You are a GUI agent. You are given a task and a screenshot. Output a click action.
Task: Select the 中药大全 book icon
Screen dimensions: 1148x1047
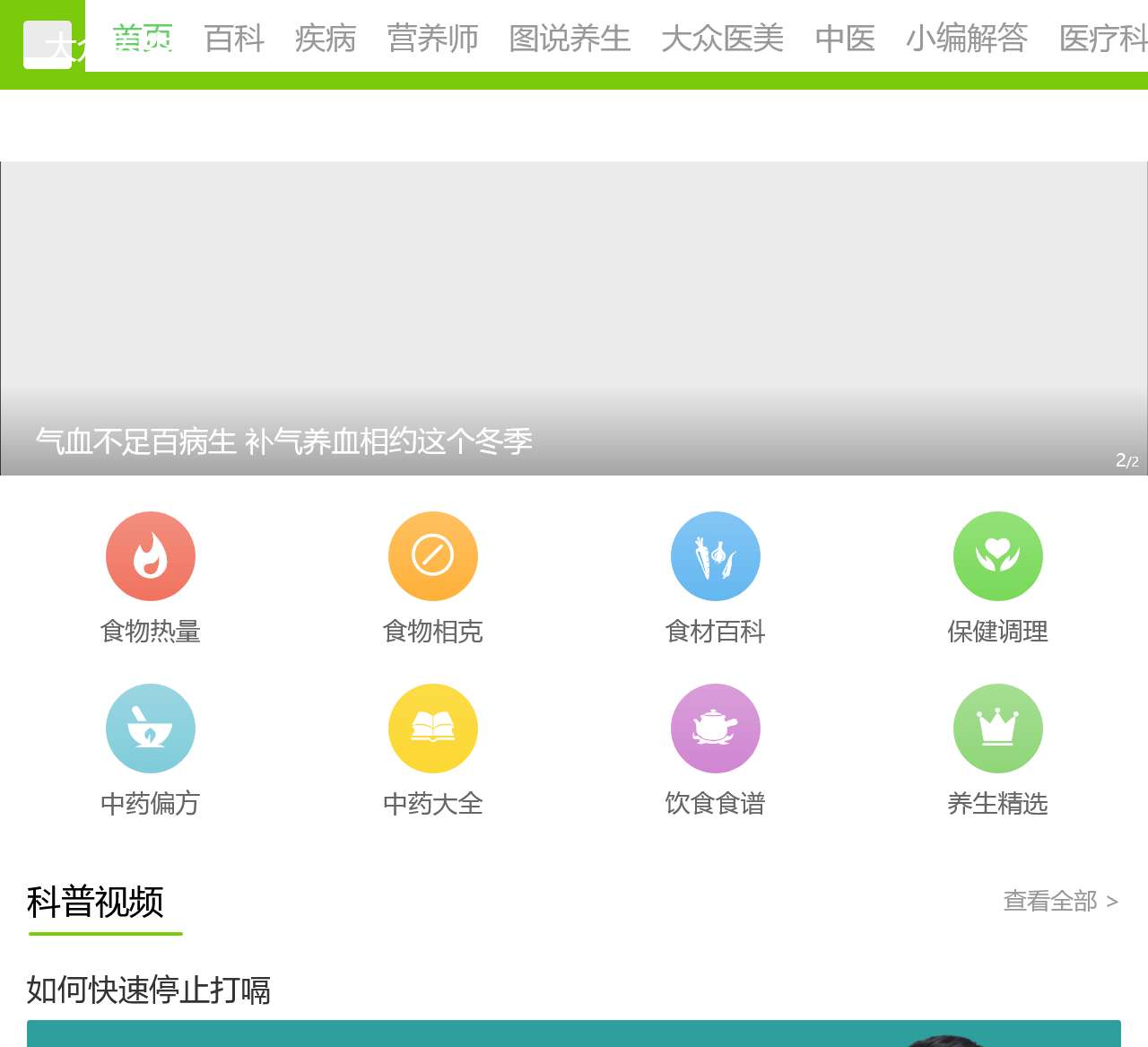tap(432, 728)
